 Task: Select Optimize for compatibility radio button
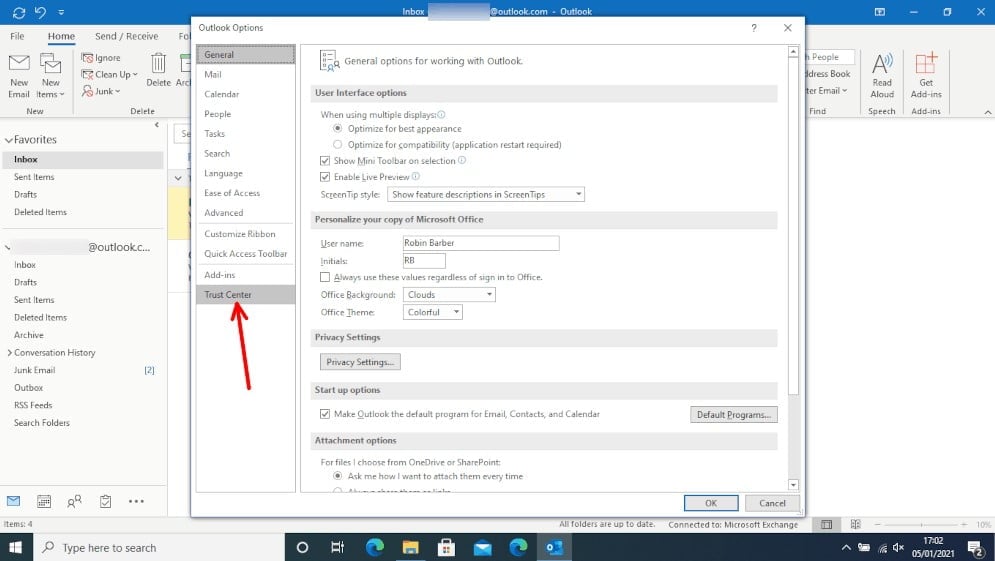click(338, 145)
